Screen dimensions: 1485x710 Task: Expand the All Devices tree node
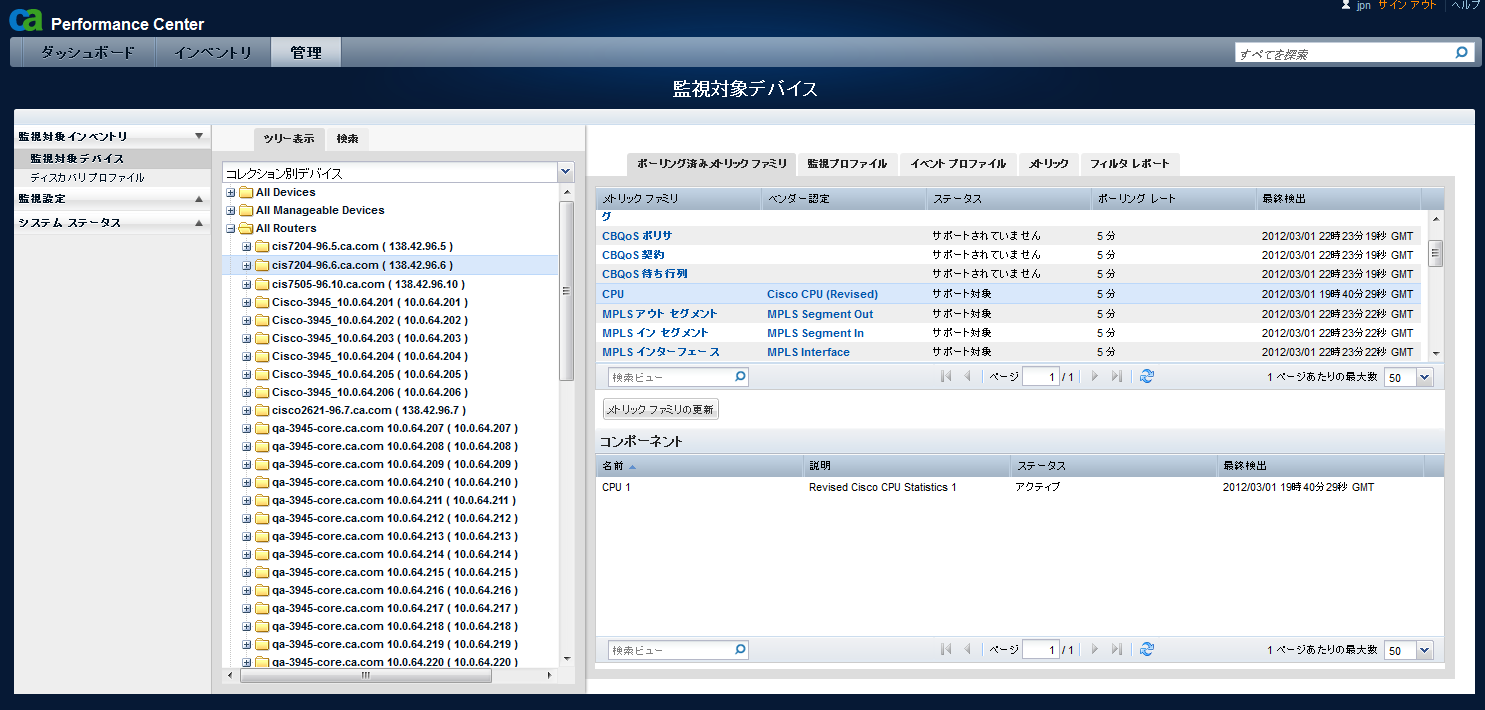coord(231,193)
